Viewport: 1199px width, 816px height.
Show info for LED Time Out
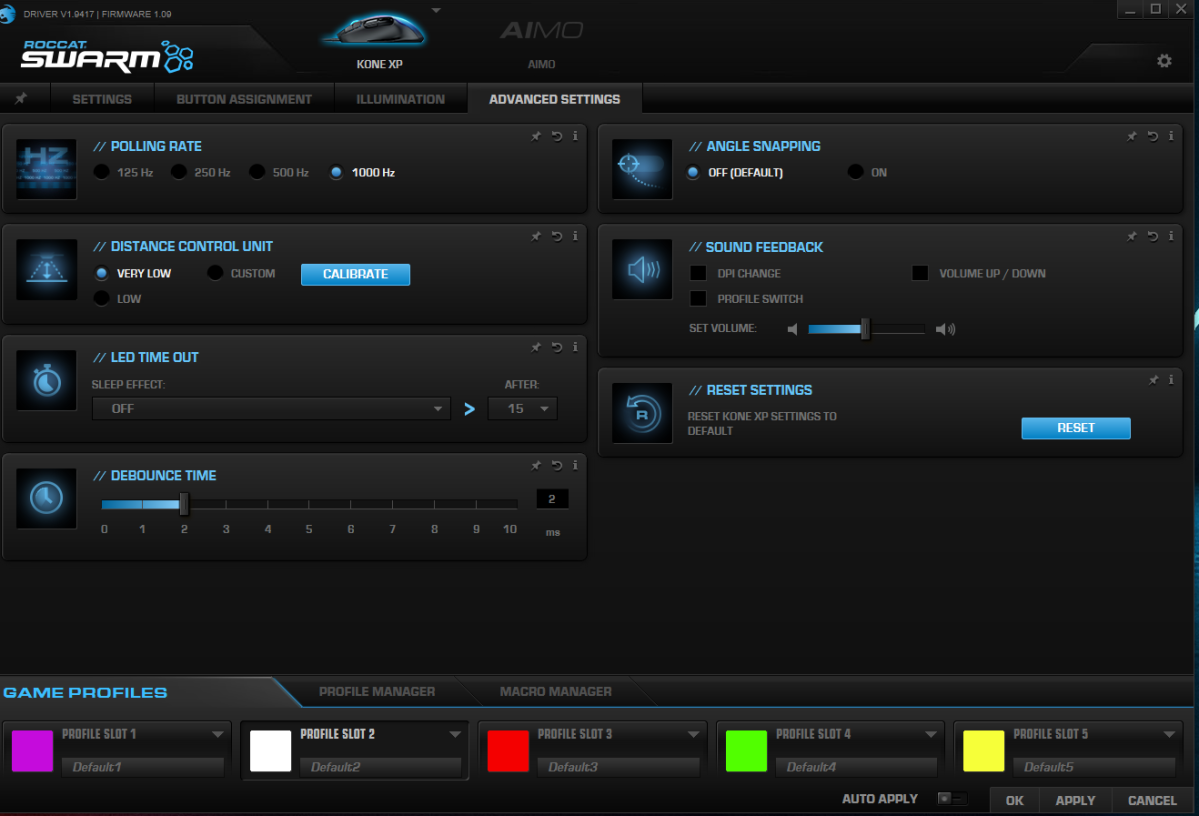tap(575, 347)
